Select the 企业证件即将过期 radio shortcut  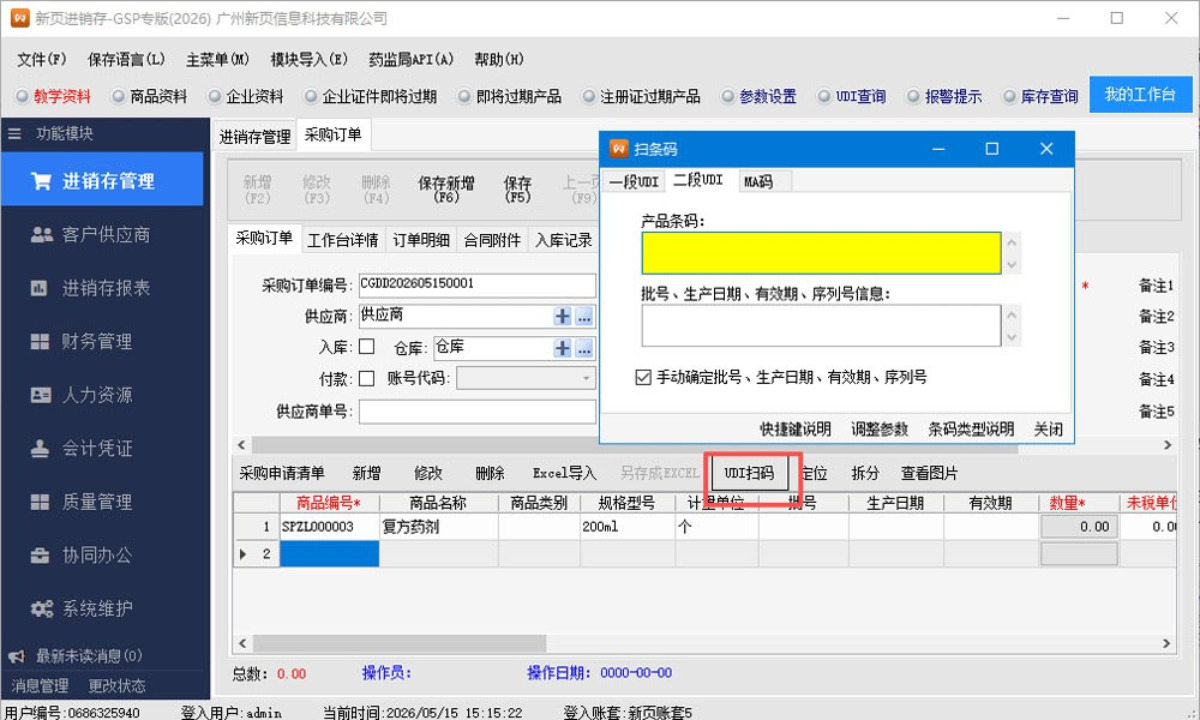pyautogui.click(x=370, y=97)
